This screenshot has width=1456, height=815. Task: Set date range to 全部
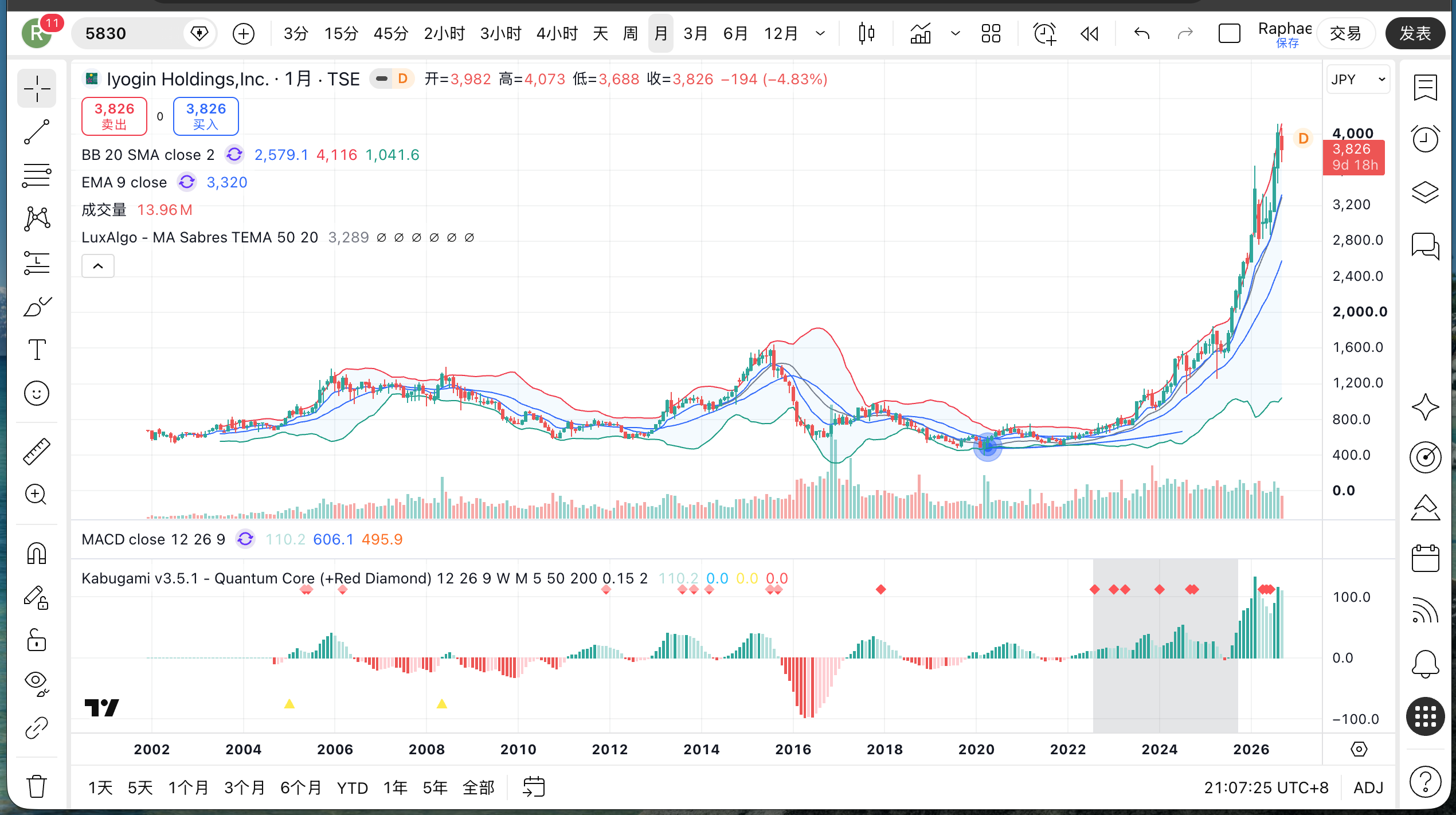[478, 788]
